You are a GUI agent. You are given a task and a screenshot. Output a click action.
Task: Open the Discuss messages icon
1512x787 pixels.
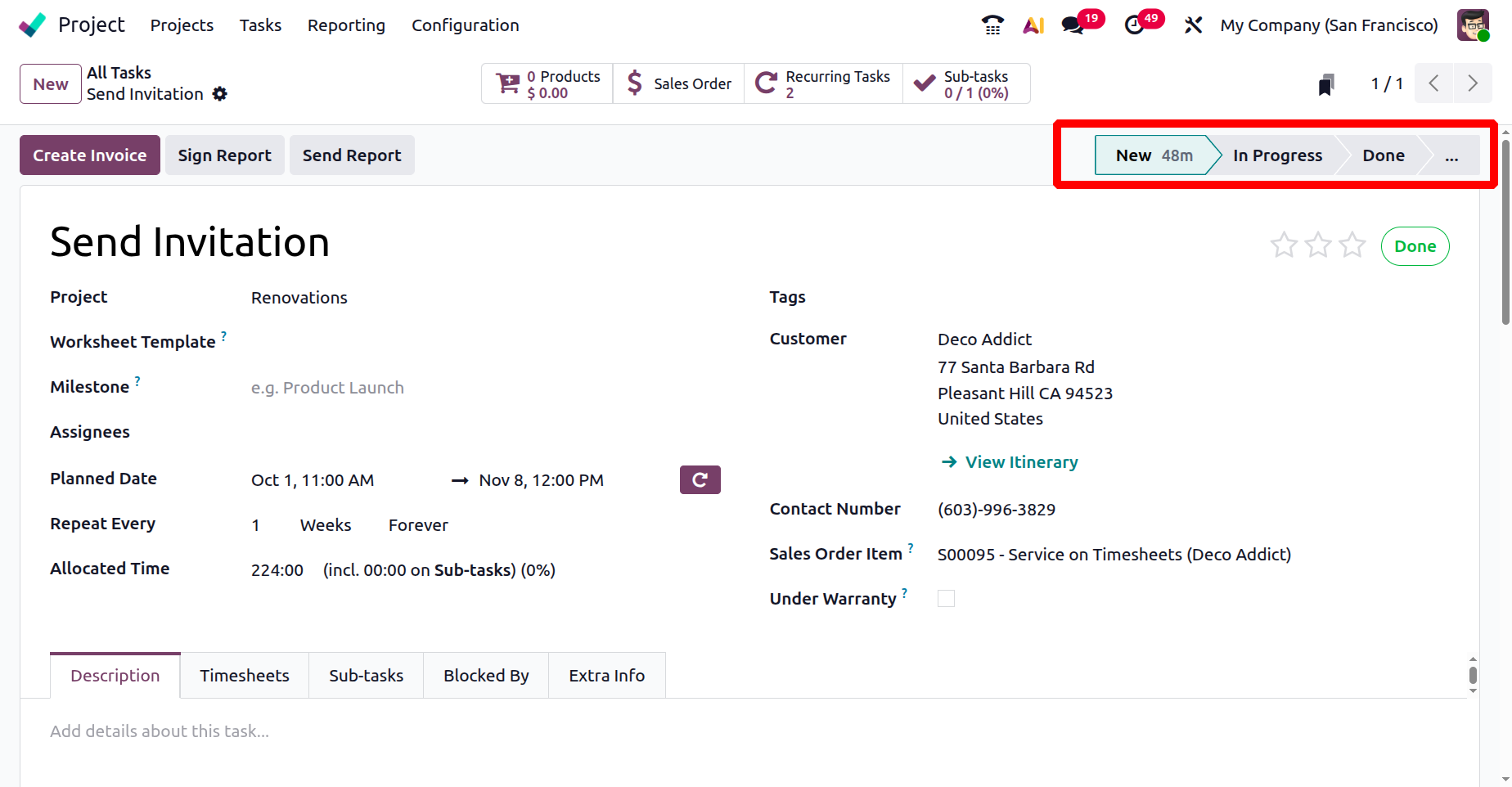click(x=1073, y=25)
